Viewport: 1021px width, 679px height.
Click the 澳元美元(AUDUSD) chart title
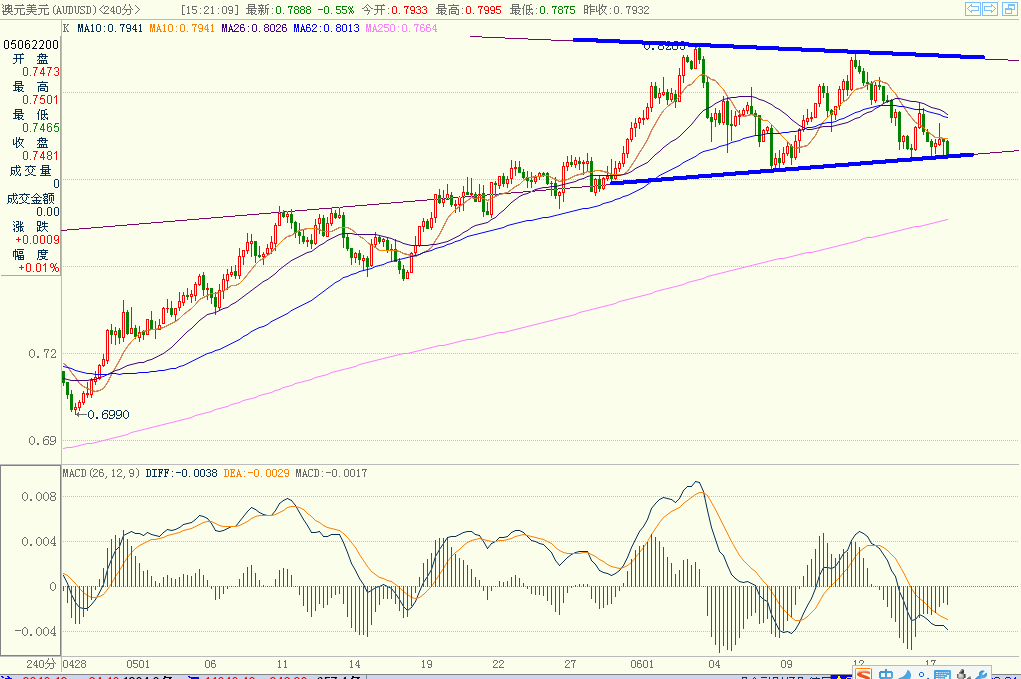(x=71, y=10)
